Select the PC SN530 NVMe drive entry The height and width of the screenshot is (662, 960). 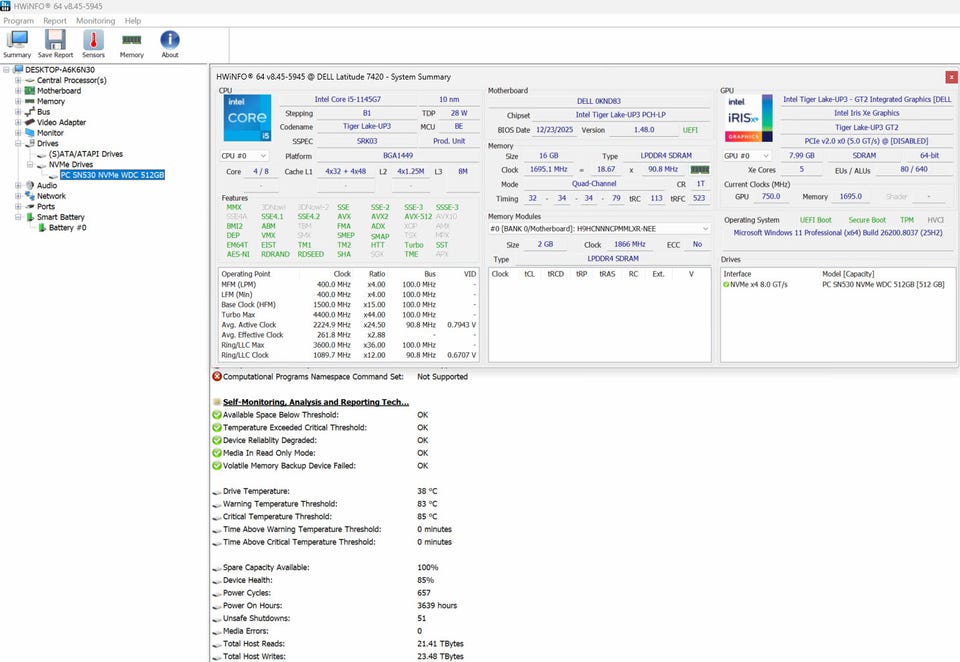click(x=112, y=175)
